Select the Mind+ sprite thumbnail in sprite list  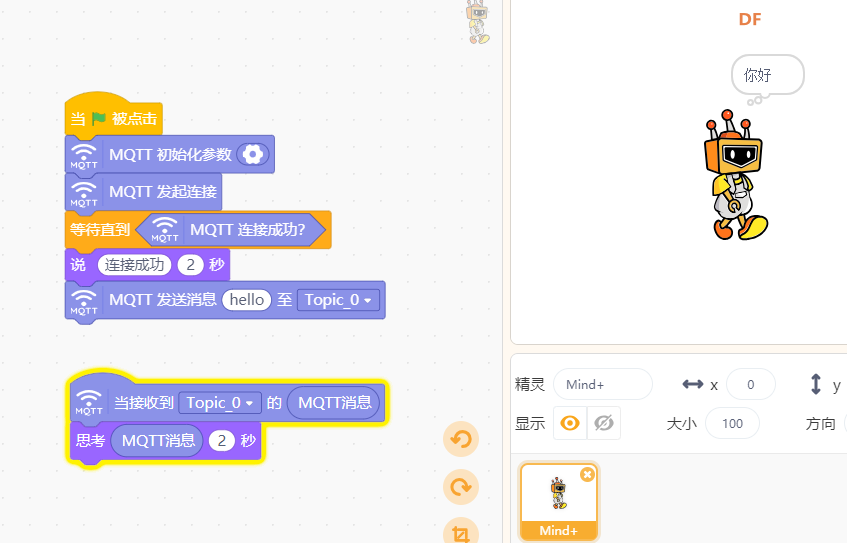pos(558,498)
